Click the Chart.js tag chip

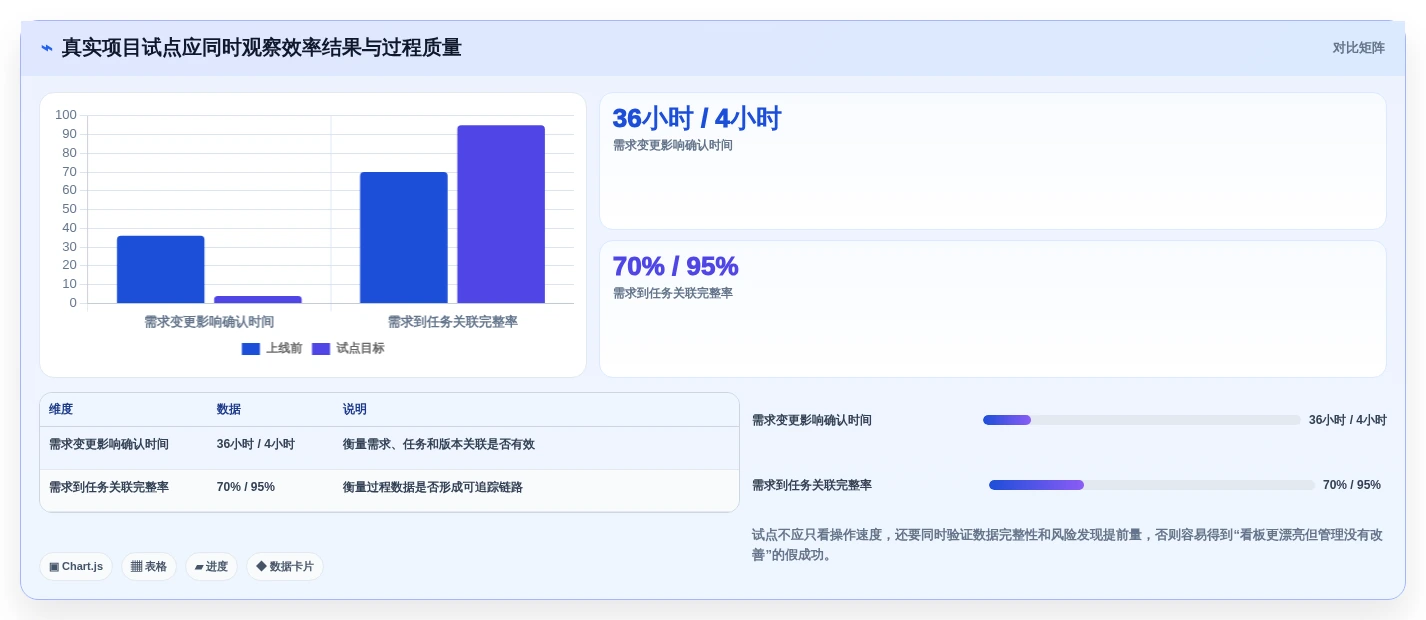76,567
